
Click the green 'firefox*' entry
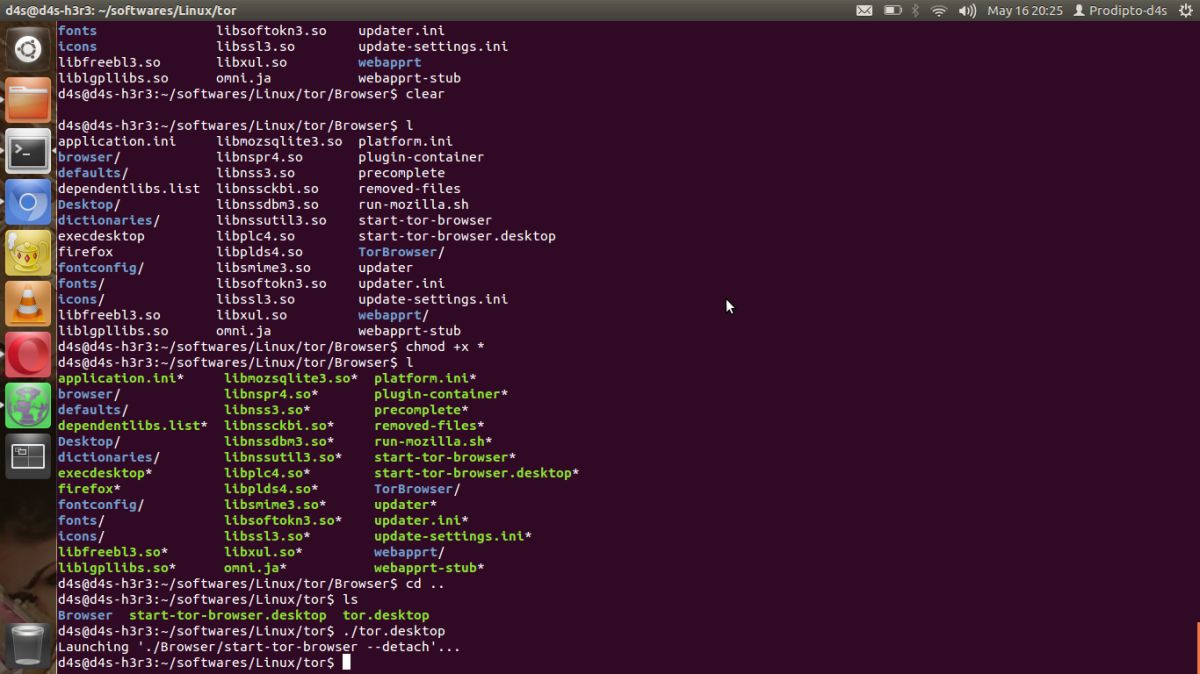(x=89, y=489)
